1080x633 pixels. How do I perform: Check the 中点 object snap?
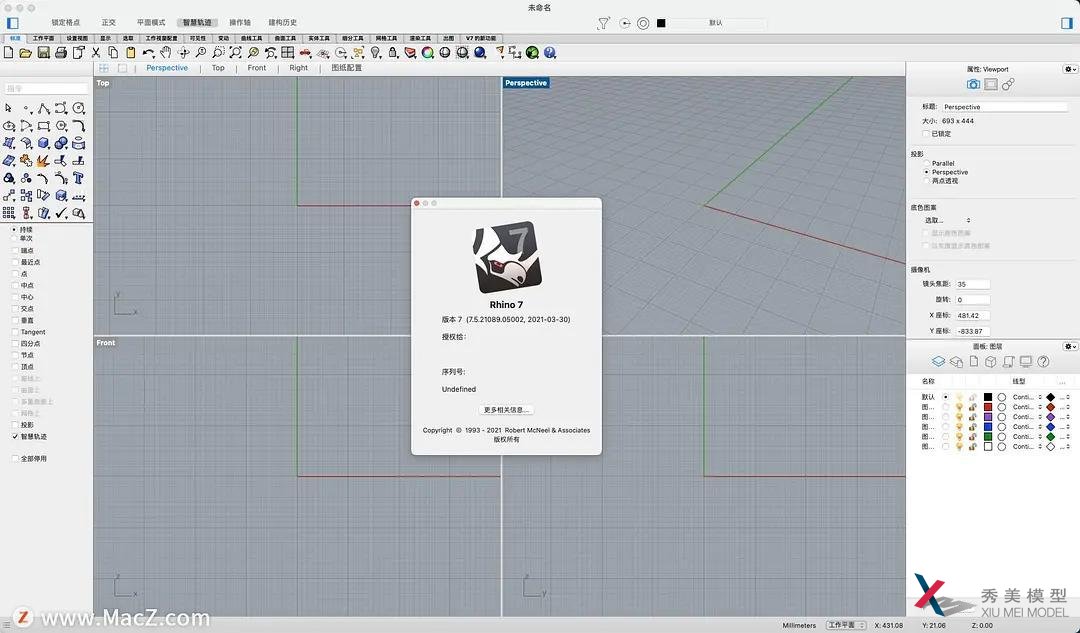(x=15, y=285)
